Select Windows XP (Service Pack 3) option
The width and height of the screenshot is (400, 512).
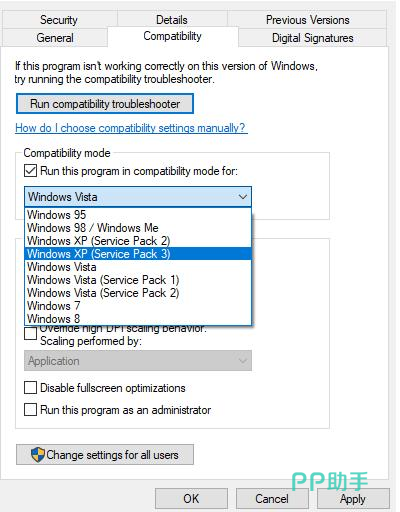tap(138, 254)
